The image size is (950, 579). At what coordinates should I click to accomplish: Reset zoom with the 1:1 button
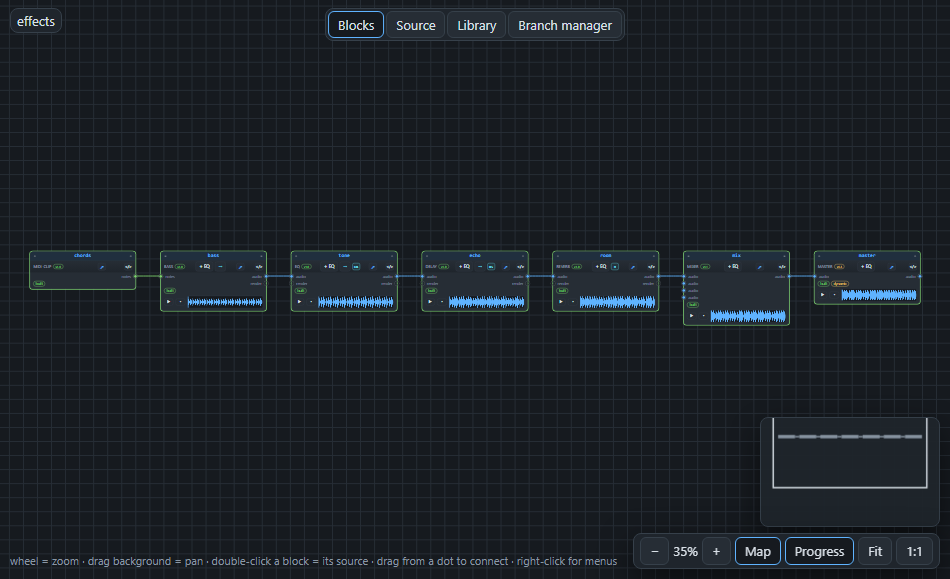(914, 552)
